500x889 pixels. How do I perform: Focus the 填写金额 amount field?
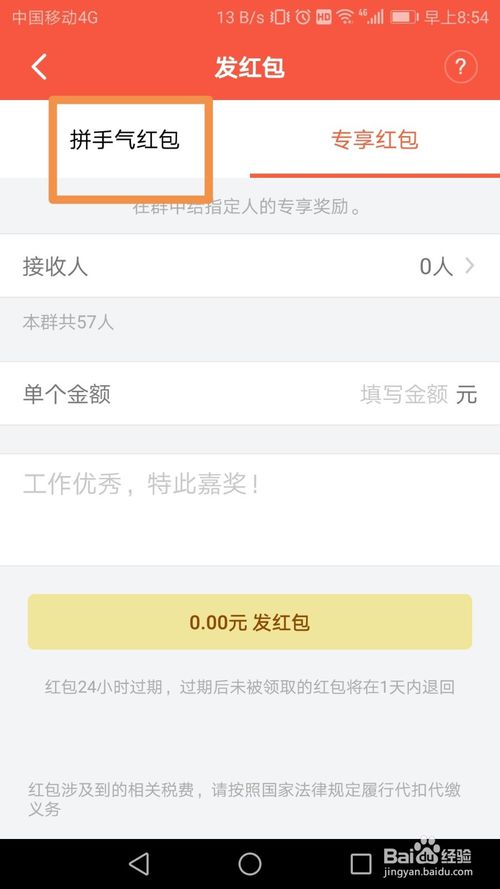point(404,394)
